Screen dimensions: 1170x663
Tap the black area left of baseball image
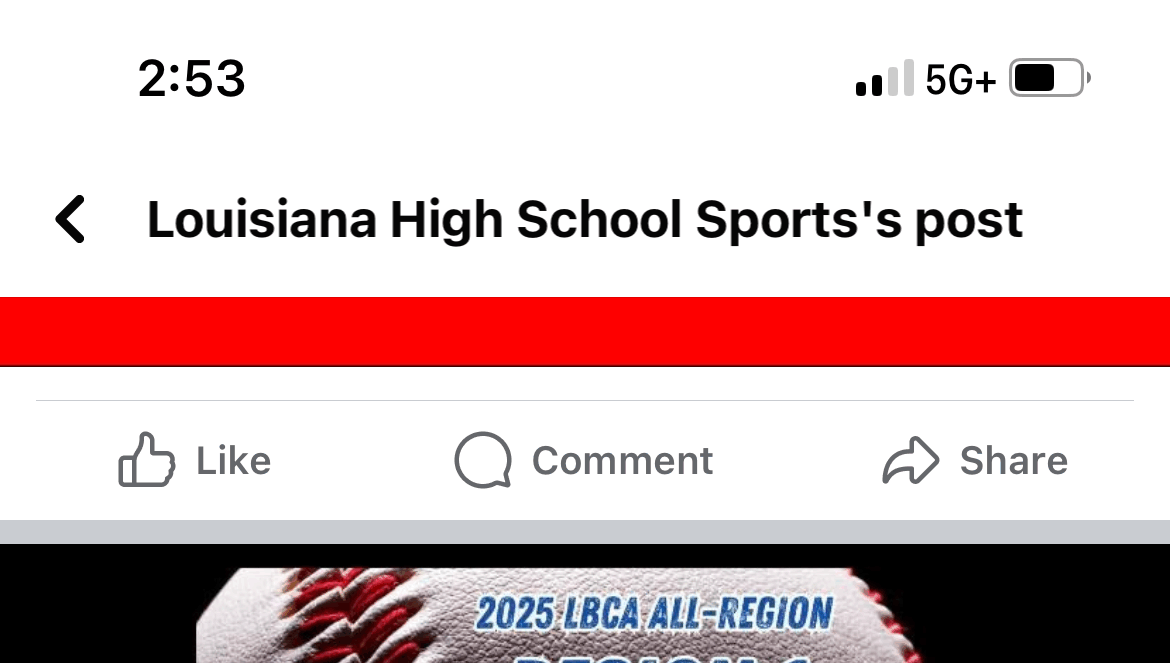coord(97,603)
